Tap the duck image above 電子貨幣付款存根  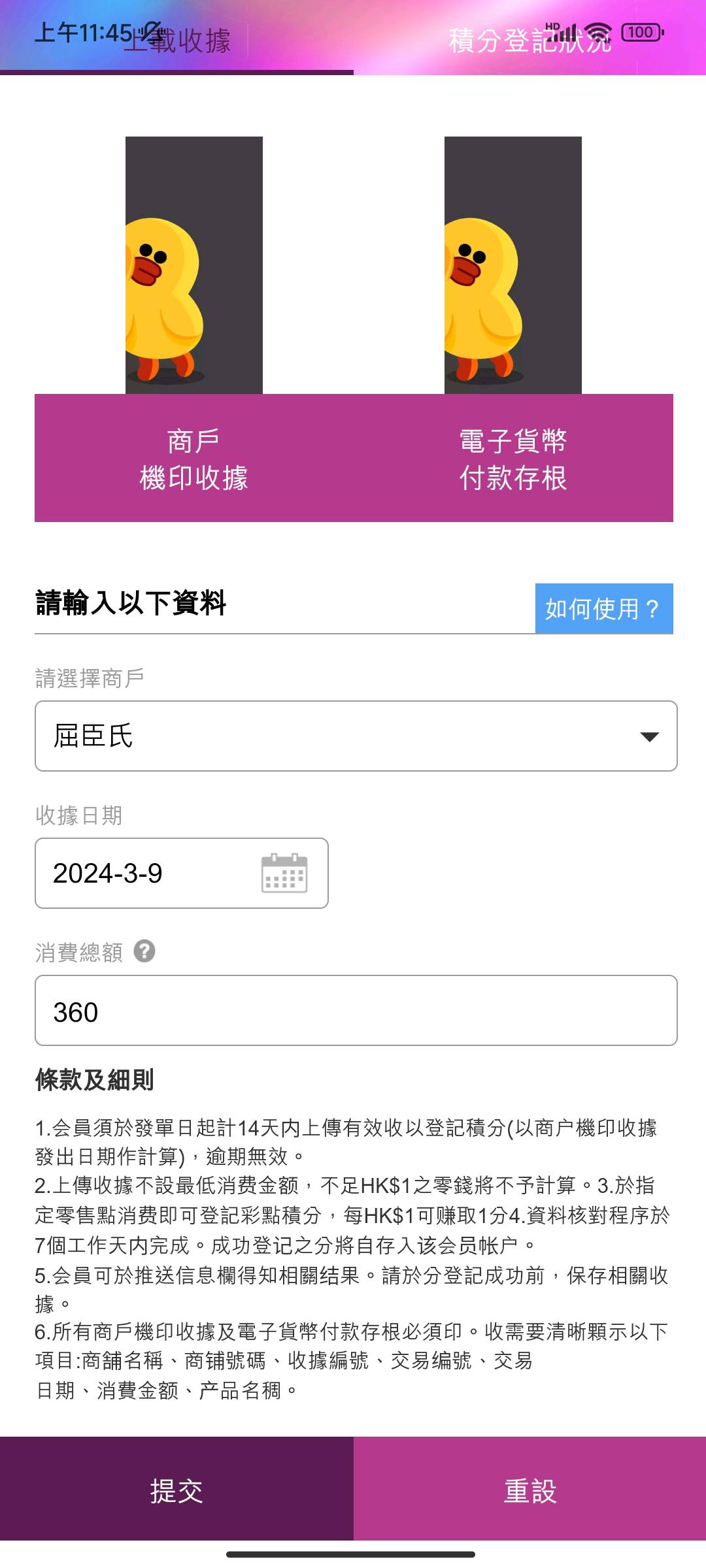pyautogui.click(x=513, y=265)
